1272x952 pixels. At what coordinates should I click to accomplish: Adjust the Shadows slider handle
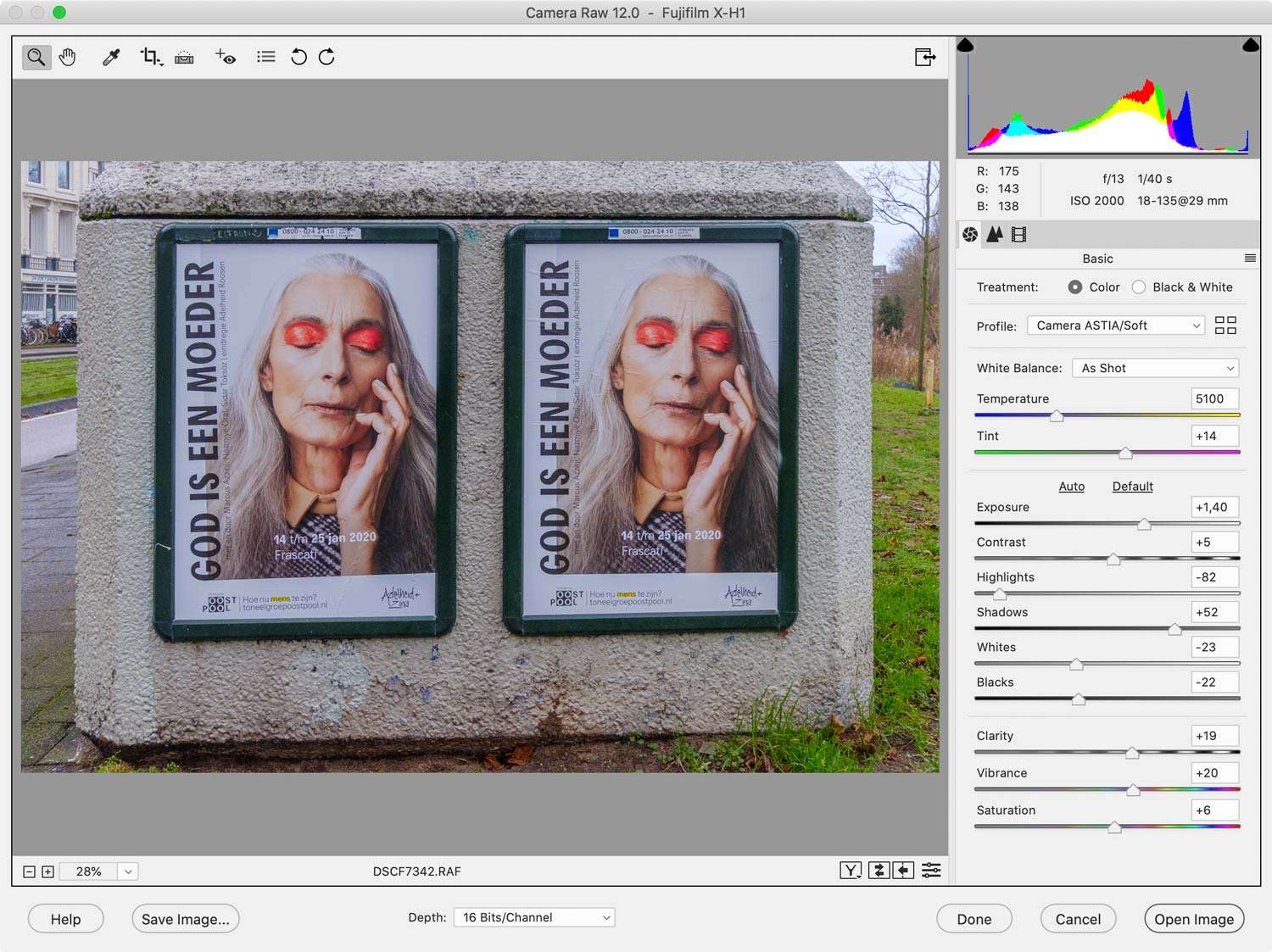click(x=1174, y=630)
